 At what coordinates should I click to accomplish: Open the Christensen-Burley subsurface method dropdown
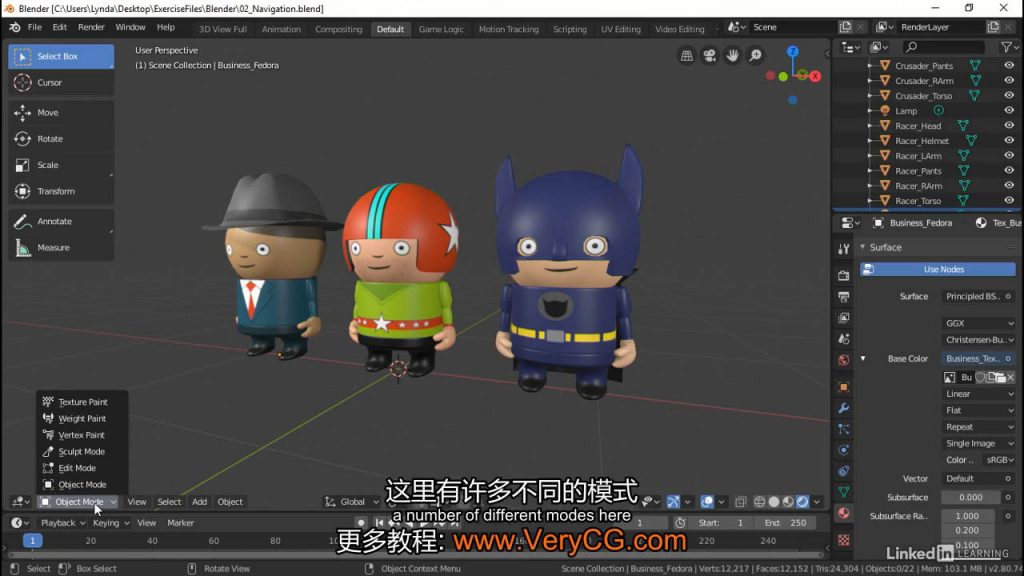pos(979,340)
